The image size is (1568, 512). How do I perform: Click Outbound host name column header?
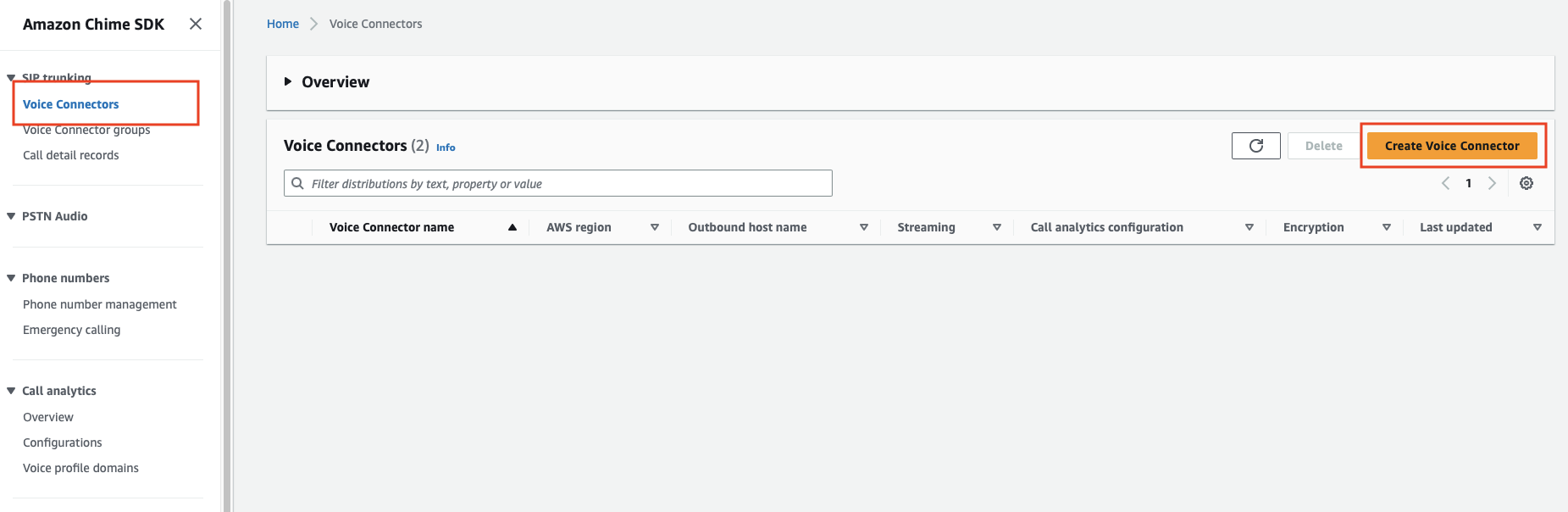pyautogui.click(x=747, y=227)
